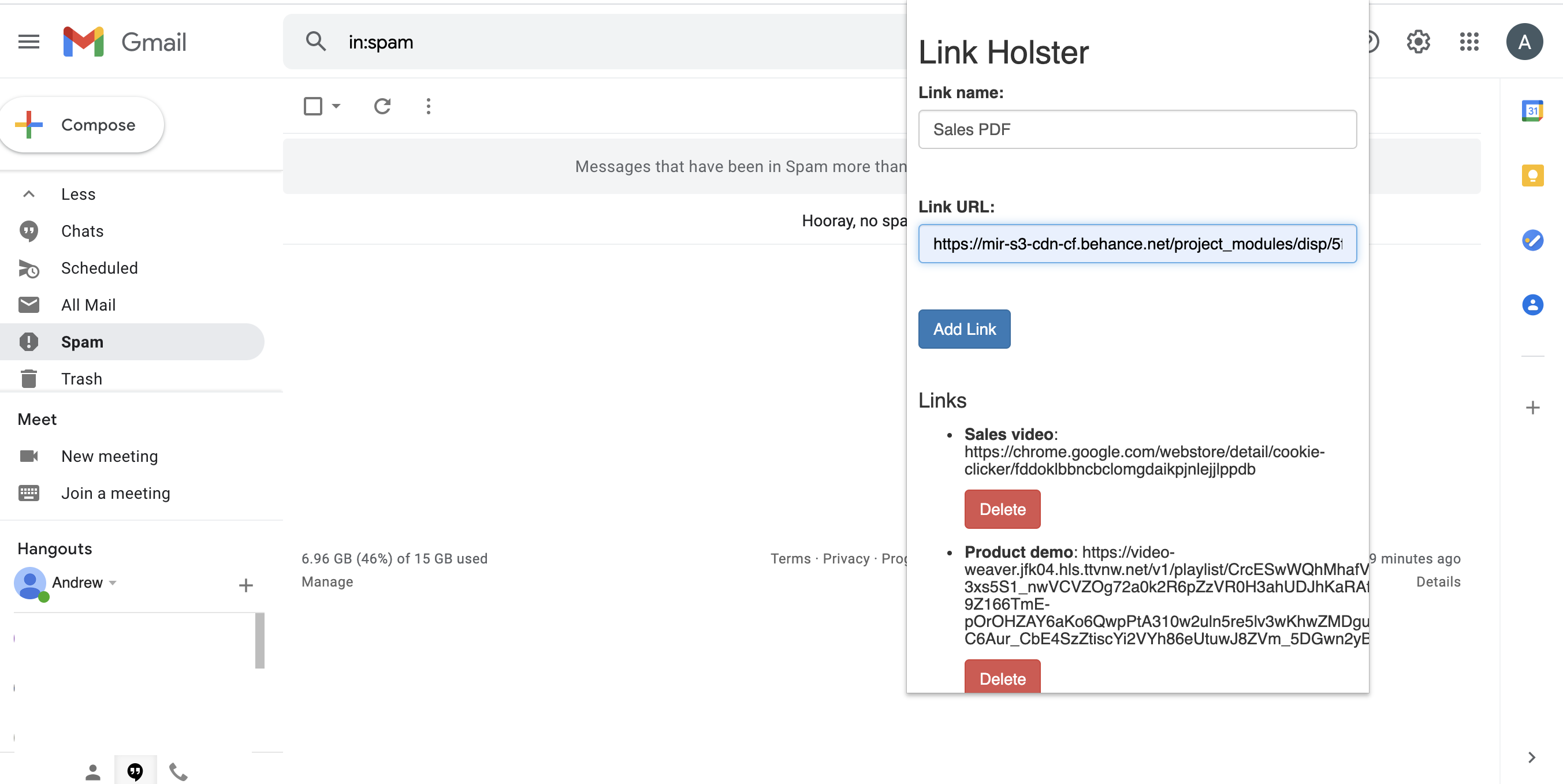The image size is (1563, 784).
Task: Open the Google apps grid
Action: click(1469, 42)
